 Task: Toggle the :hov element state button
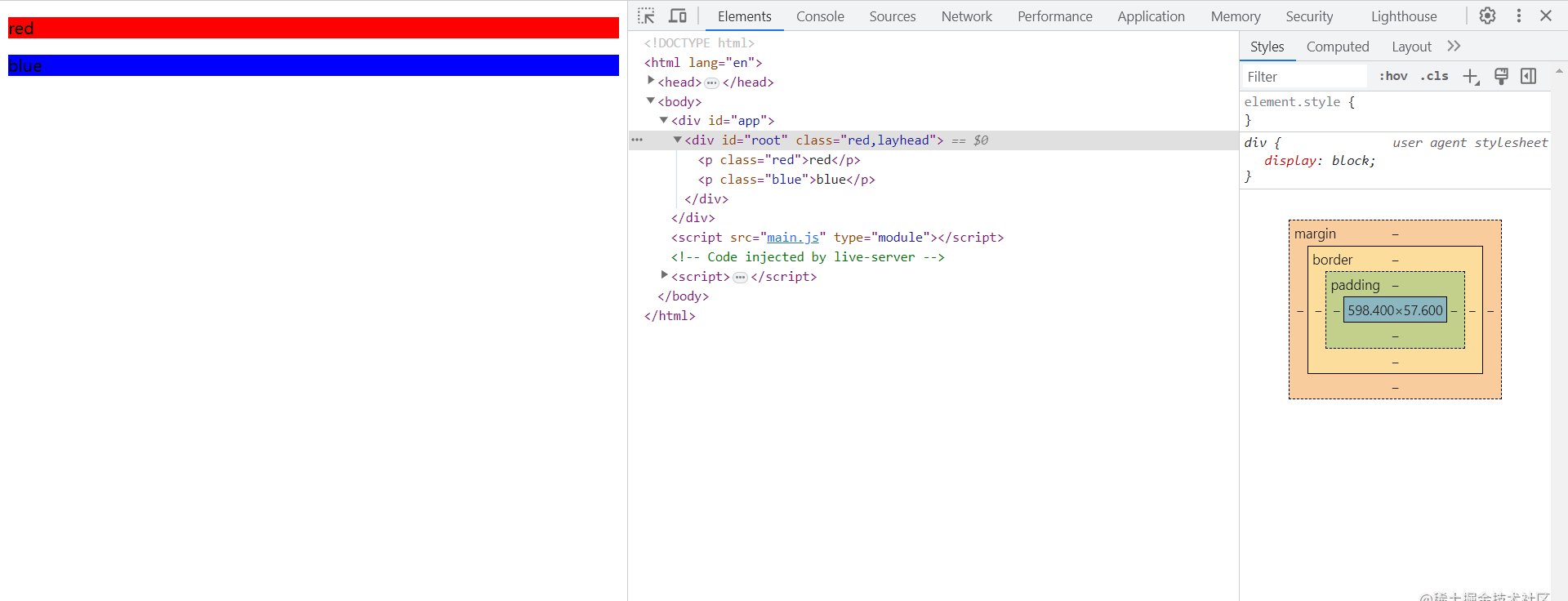[1393, 76]
